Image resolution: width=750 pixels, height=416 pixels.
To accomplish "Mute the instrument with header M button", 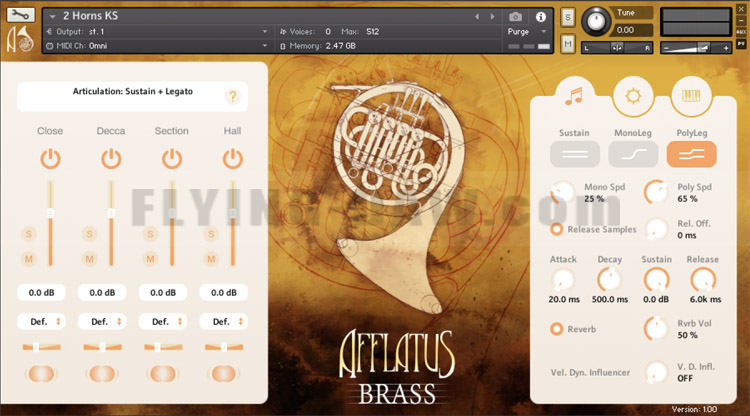I will 568,44.
